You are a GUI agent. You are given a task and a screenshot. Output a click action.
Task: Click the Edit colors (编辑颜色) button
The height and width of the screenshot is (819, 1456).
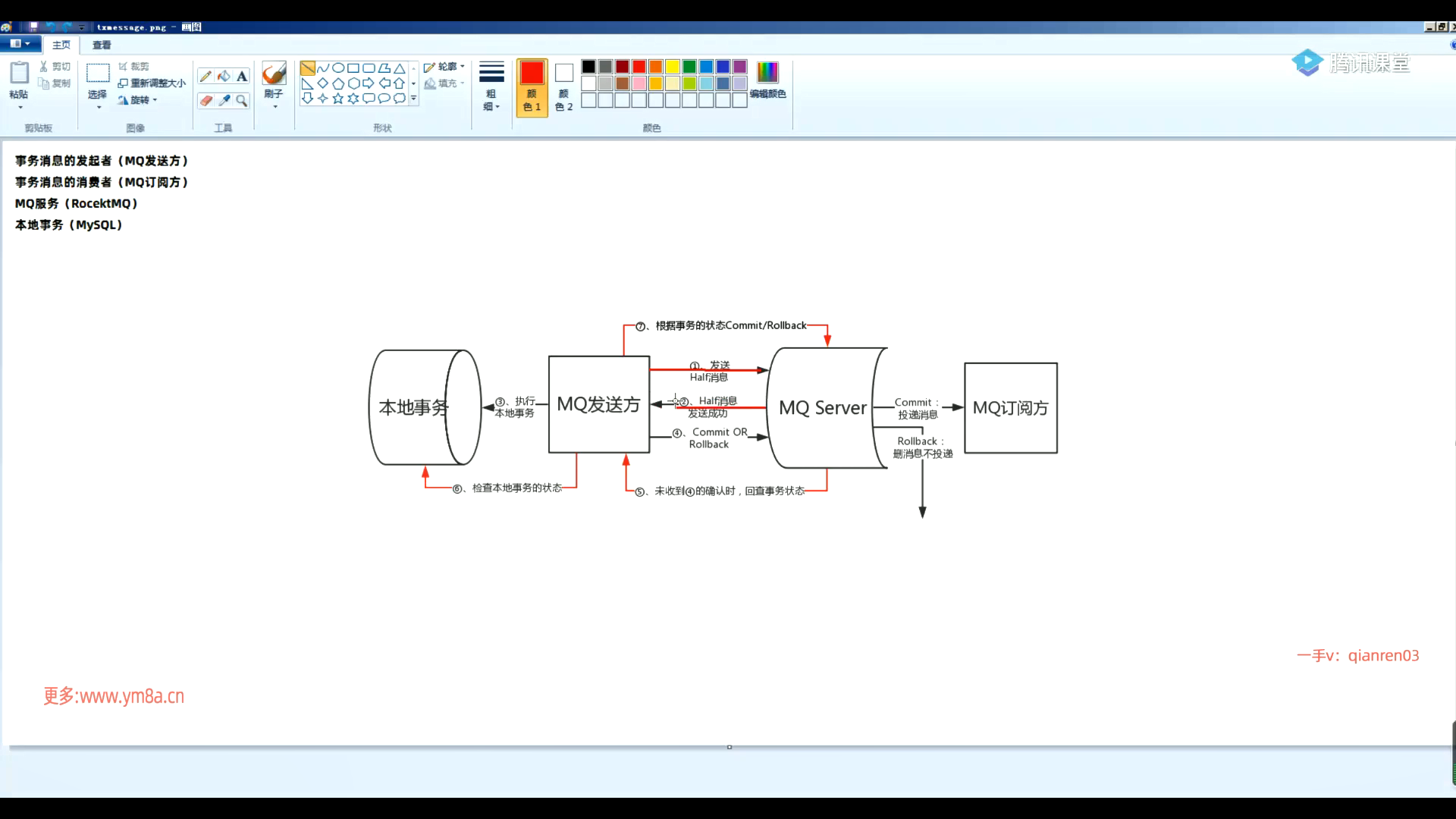point(767,80)
